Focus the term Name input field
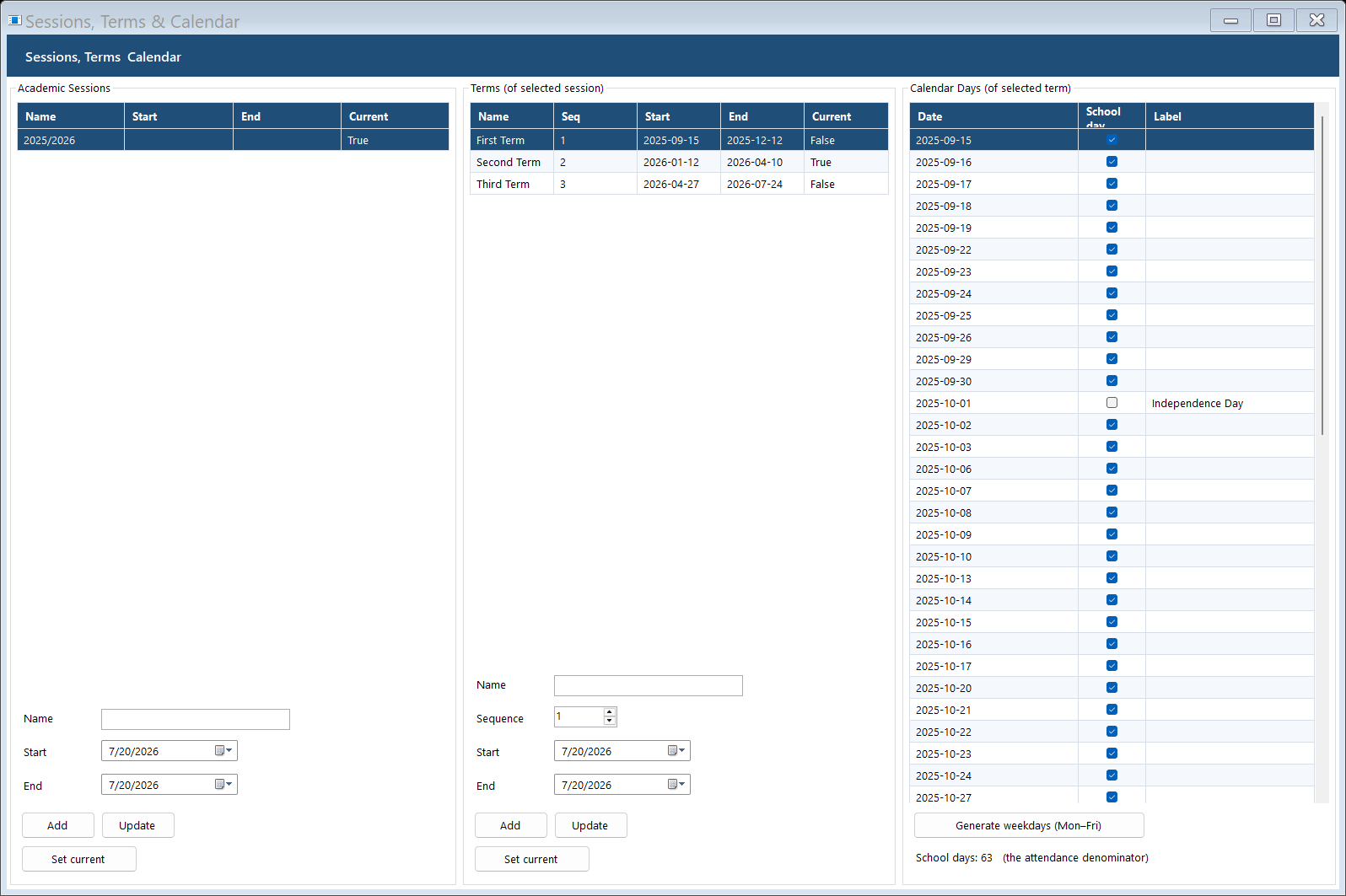Image resolution: width=1346 pixels, height=896 pixels. point(649,685)
